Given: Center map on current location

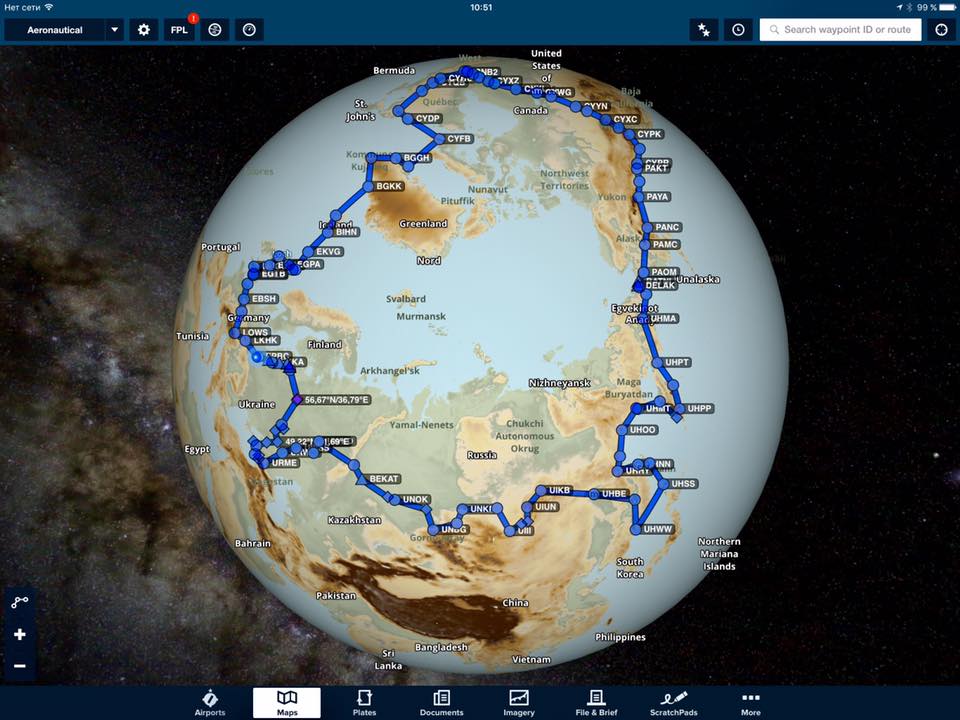Looking at the screenshot, I should click(x=941, y=30).
